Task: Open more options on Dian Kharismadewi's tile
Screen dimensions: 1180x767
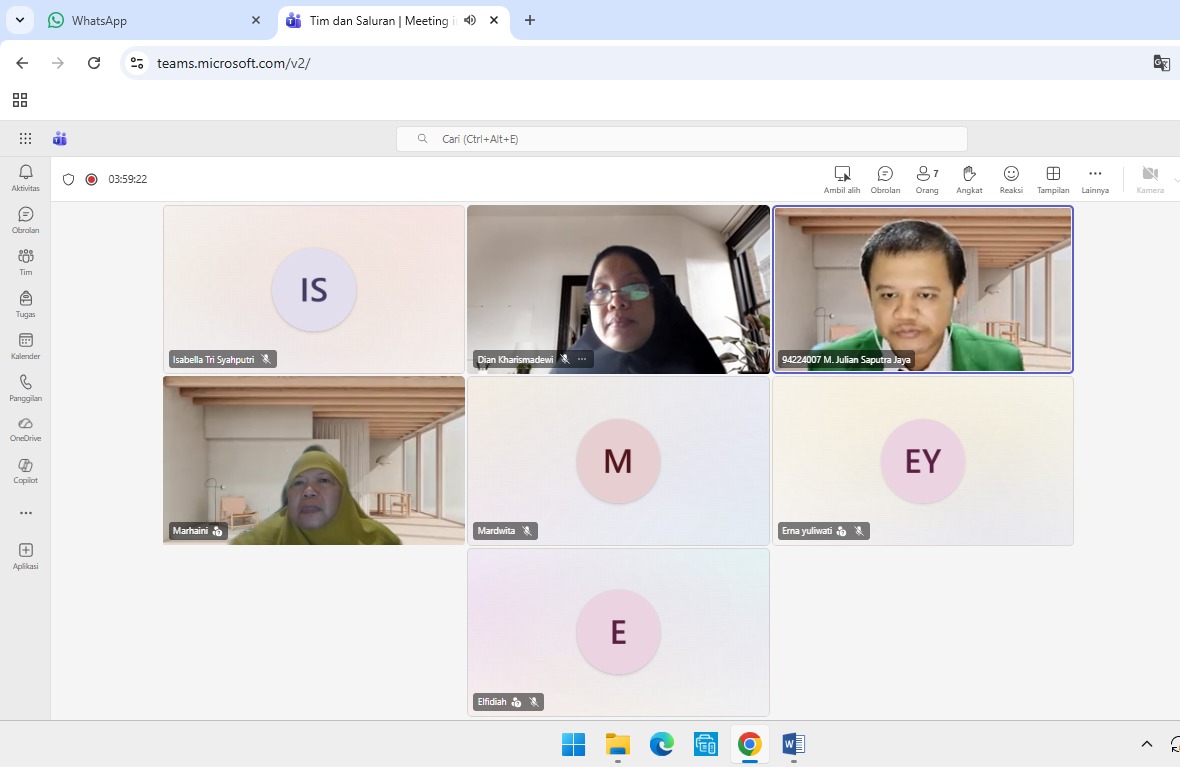Action: 582,359
